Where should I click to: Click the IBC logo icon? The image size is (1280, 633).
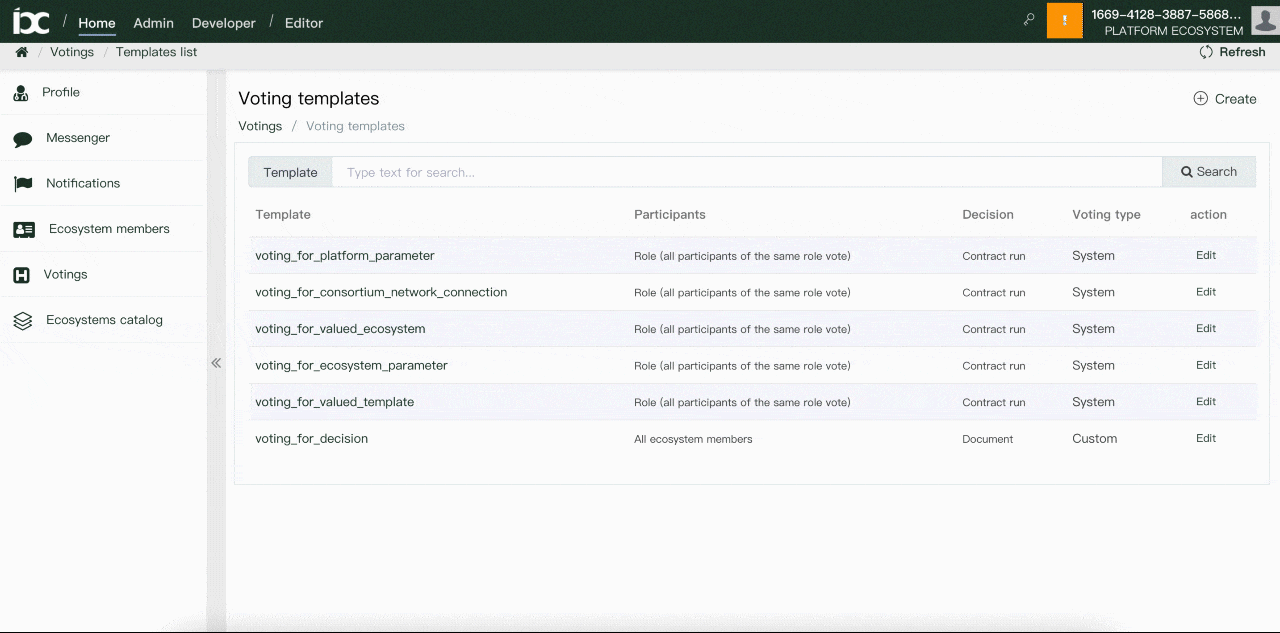click(x=30, y=21)
